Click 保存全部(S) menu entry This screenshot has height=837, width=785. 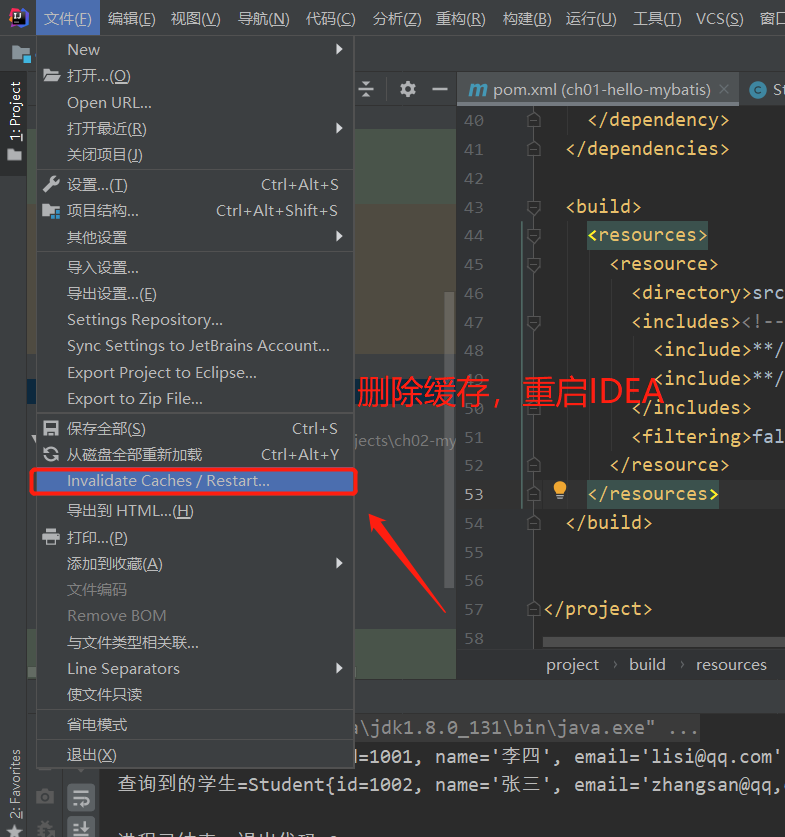coord(195,429)
